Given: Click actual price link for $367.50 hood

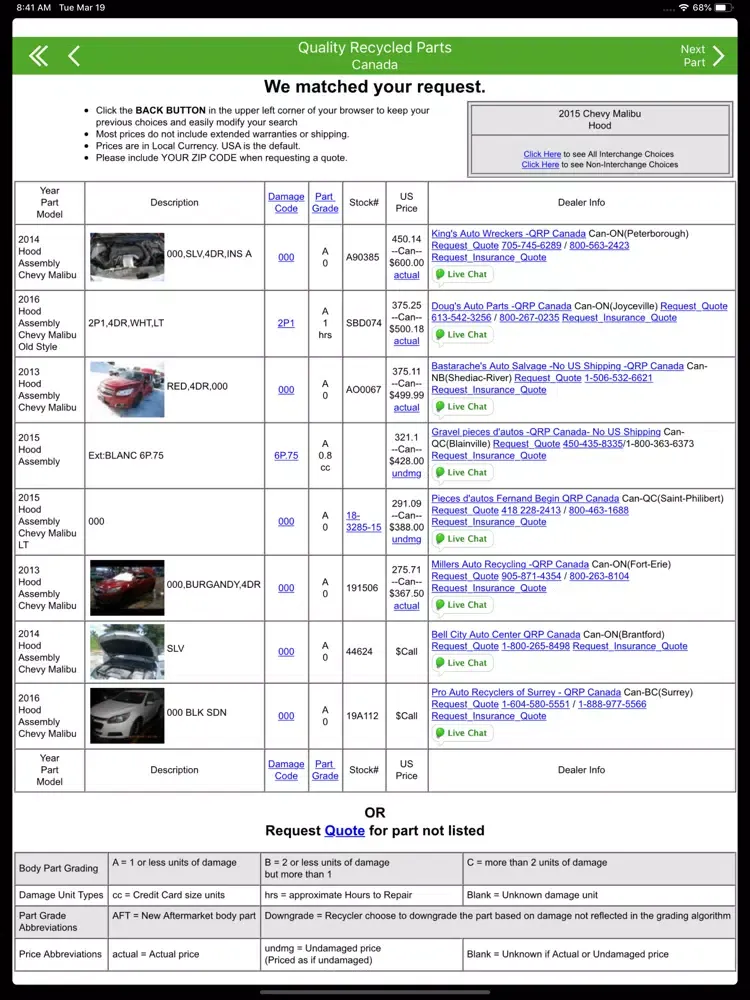Looking at the screenshot, I should [x=406, y=605].
